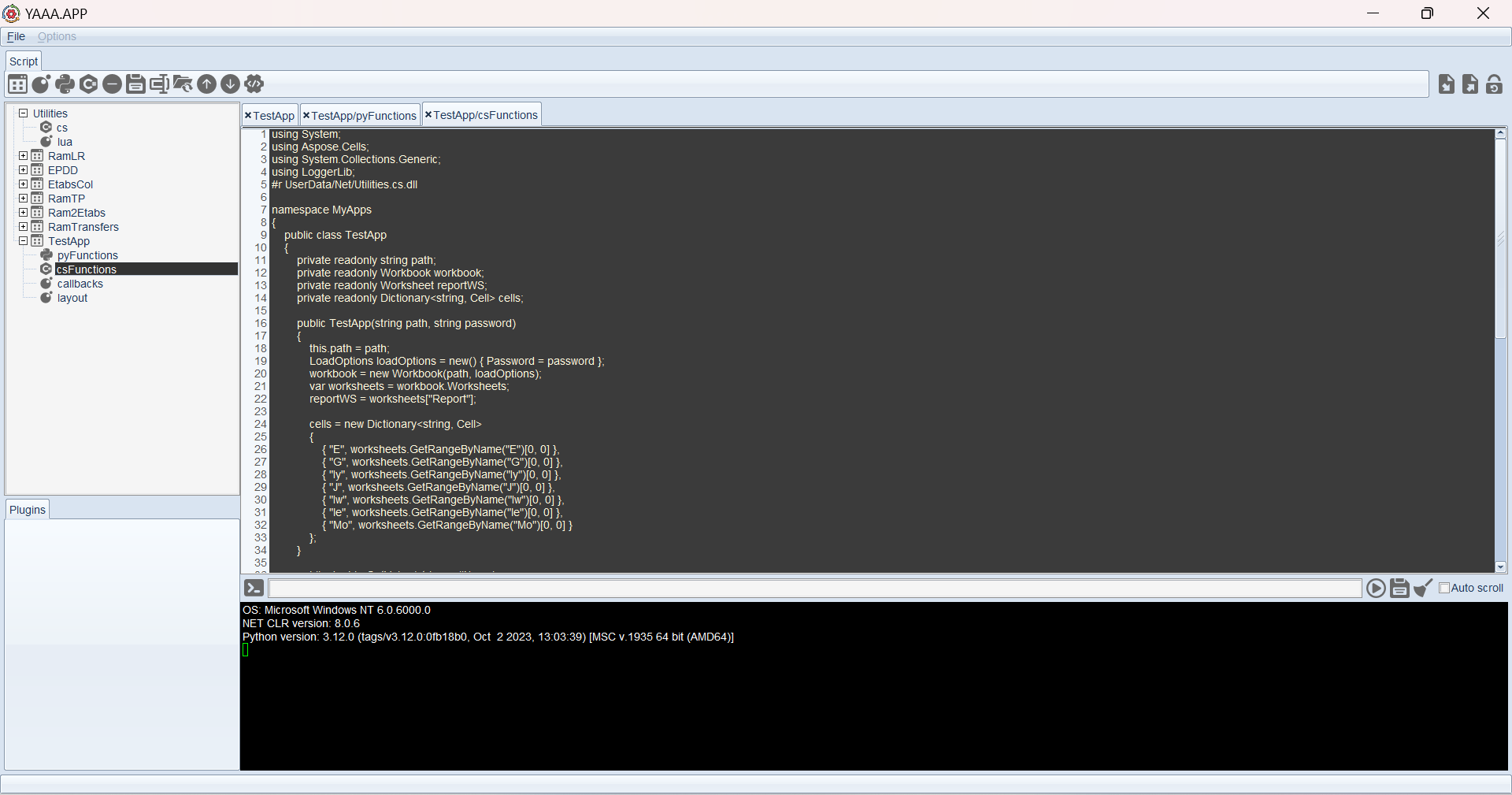
Task: Click the console line "NET CLR version: 8.0.6"
Action: tap(301, 623)
